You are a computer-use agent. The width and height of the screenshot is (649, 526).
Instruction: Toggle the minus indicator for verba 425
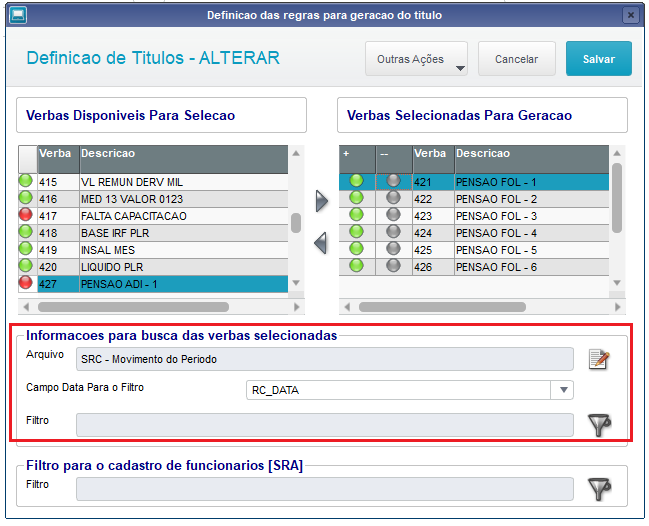[393, 249]
